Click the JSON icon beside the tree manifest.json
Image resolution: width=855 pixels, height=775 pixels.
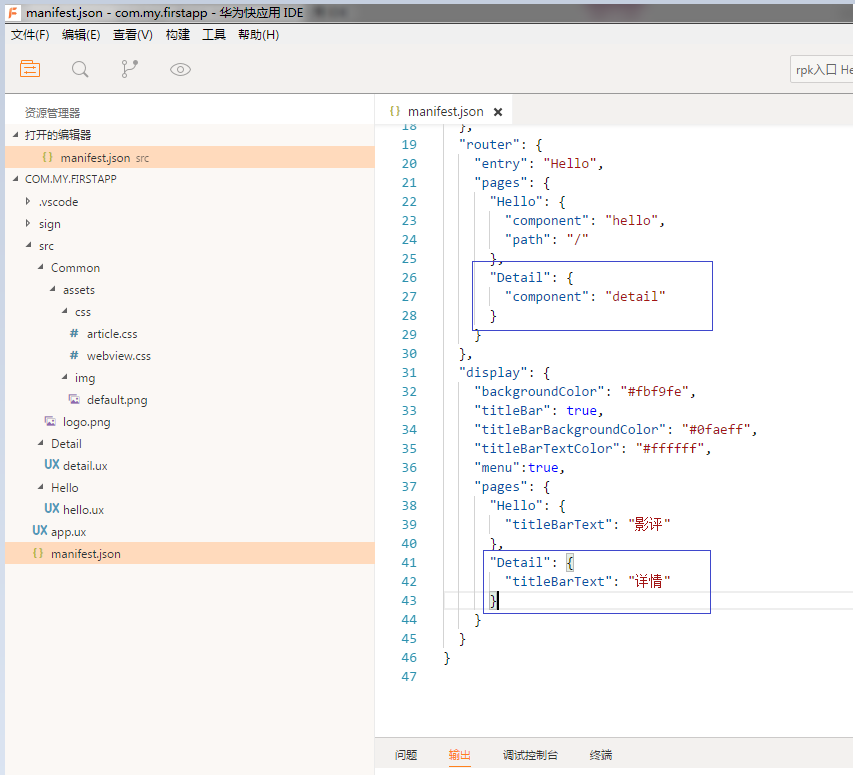(x=38, y=553)
